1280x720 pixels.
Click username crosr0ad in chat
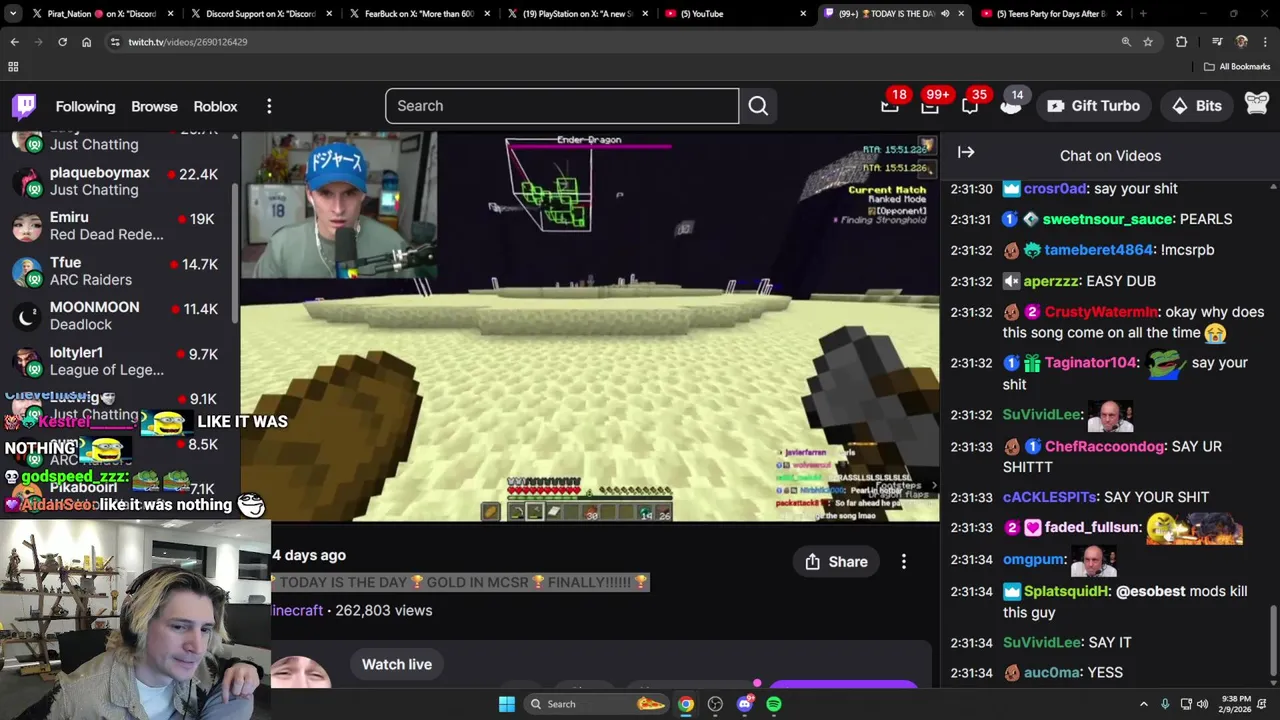(x=1055, y=188)
